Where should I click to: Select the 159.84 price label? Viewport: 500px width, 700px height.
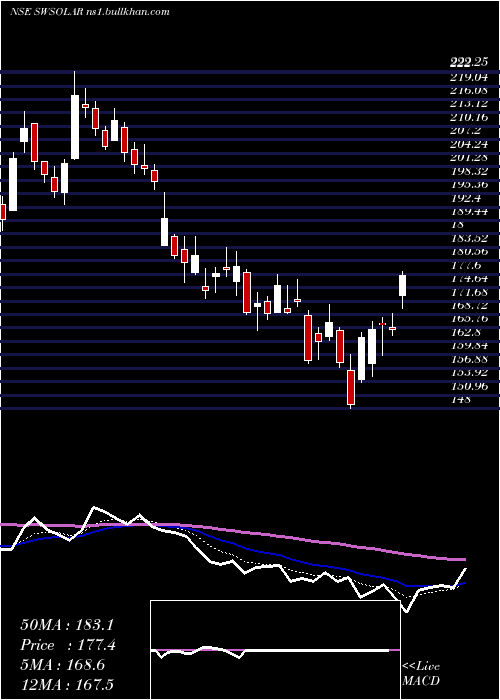468,346
